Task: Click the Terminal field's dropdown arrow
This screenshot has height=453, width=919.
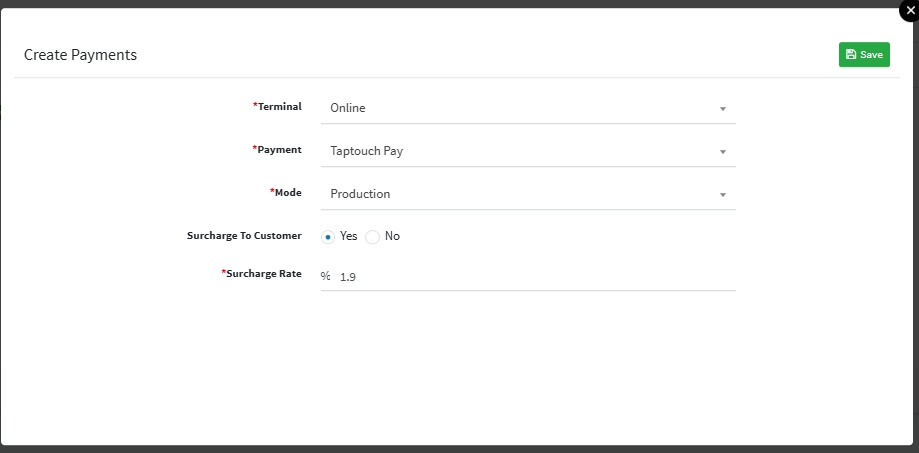Action: [x=722, y=109]
